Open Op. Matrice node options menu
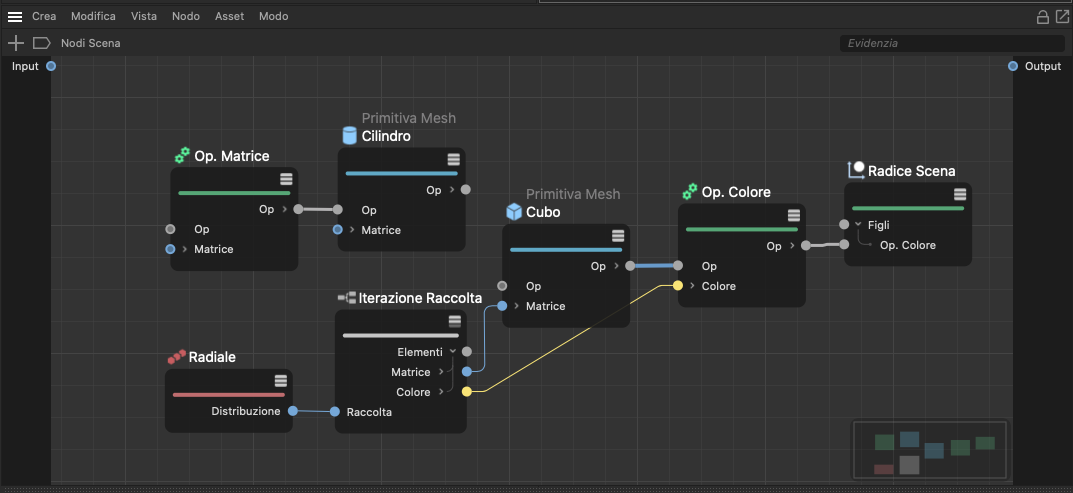Viewport: 1073px width, 493px height. [286, 179]
